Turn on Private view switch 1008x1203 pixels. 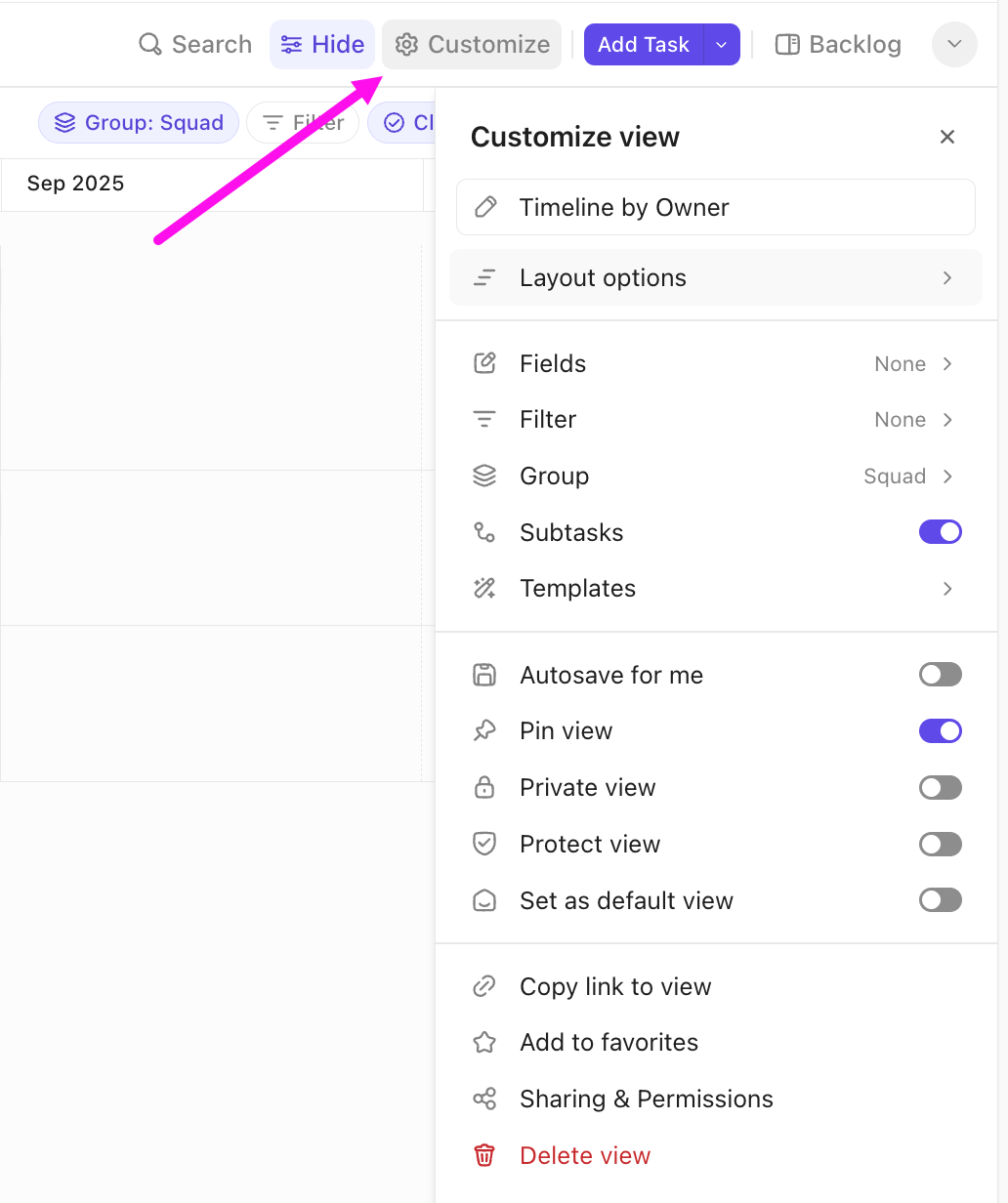(940, 788)
